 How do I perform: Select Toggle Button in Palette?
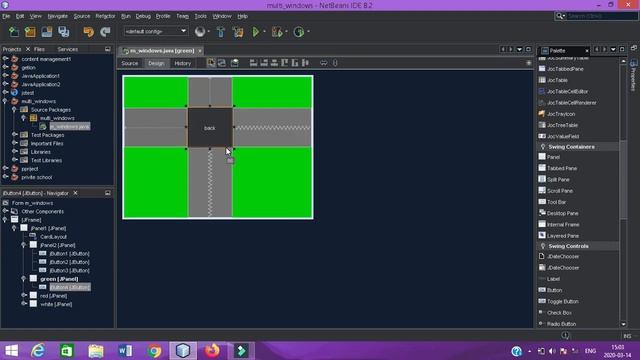pyautogui.click(x=562, y=301)
